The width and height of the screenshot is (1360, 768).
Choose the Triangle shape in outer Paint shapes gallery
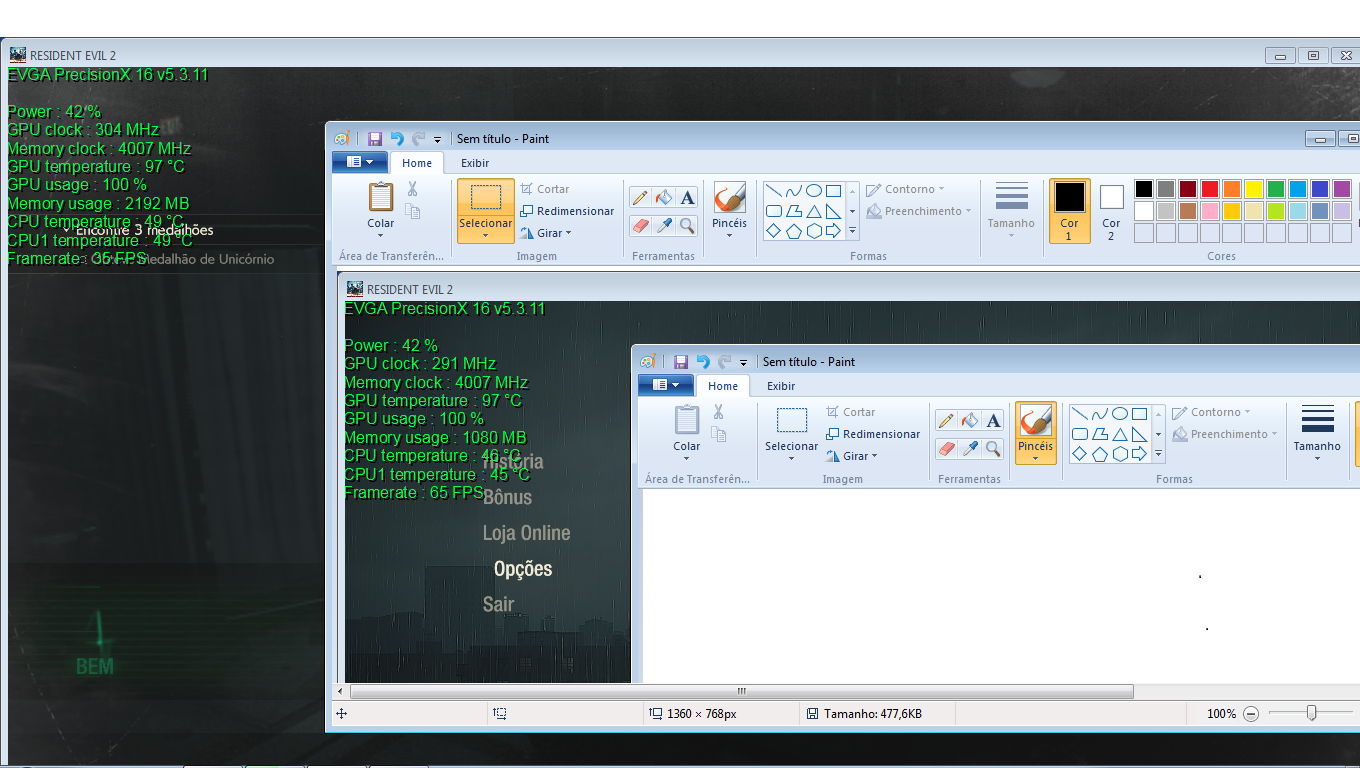[814, 211]
